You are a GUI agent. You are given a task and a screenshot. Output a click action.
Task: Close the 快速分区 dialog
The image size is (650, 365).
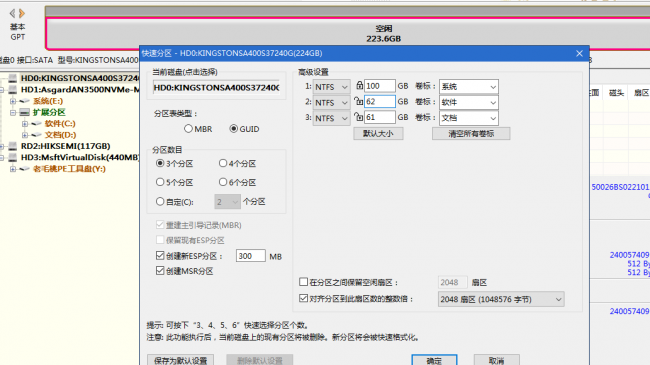click(579, 53)
